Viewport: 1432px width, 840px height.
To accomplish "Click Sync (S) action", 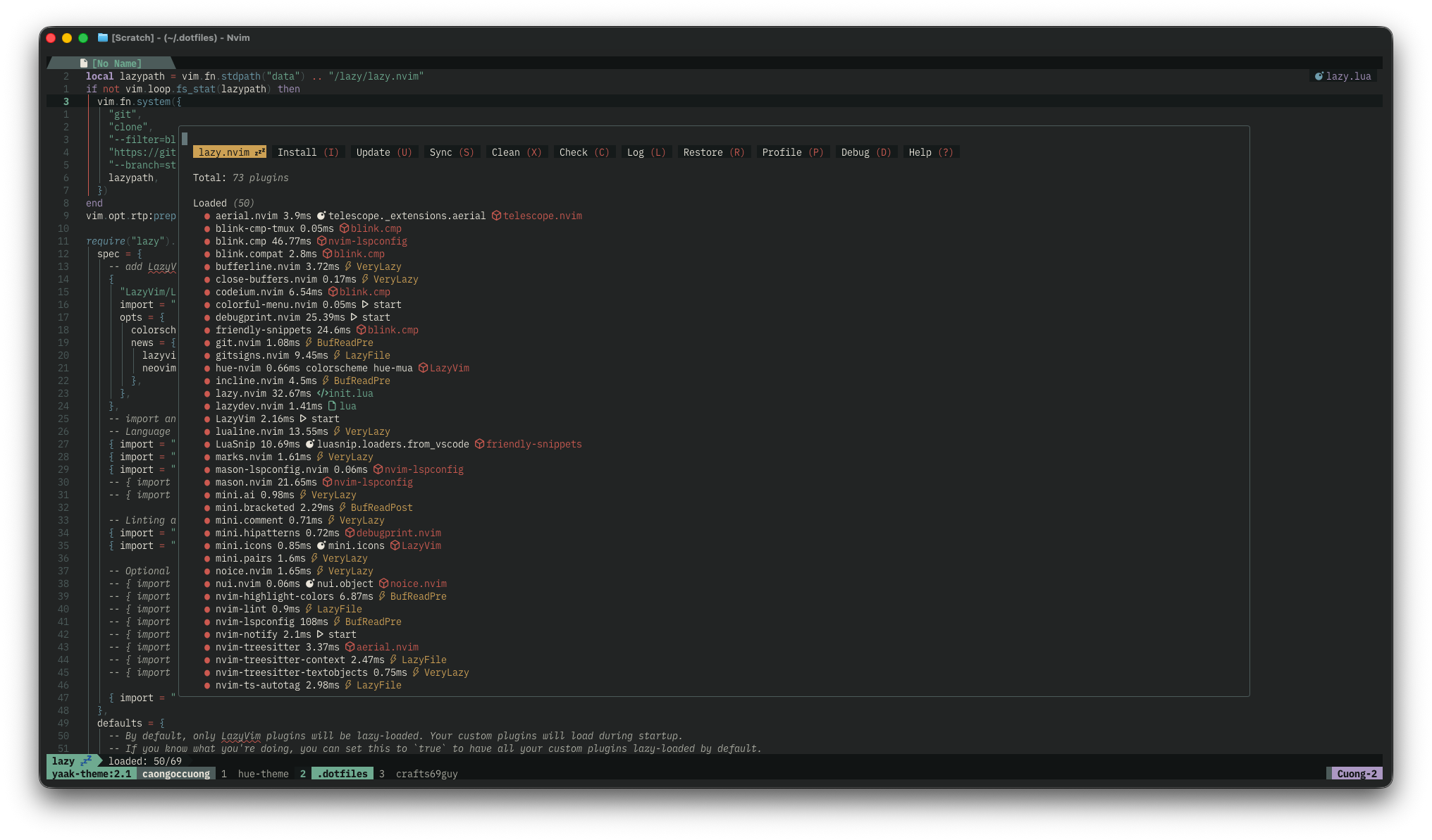I will pos(452,152).
